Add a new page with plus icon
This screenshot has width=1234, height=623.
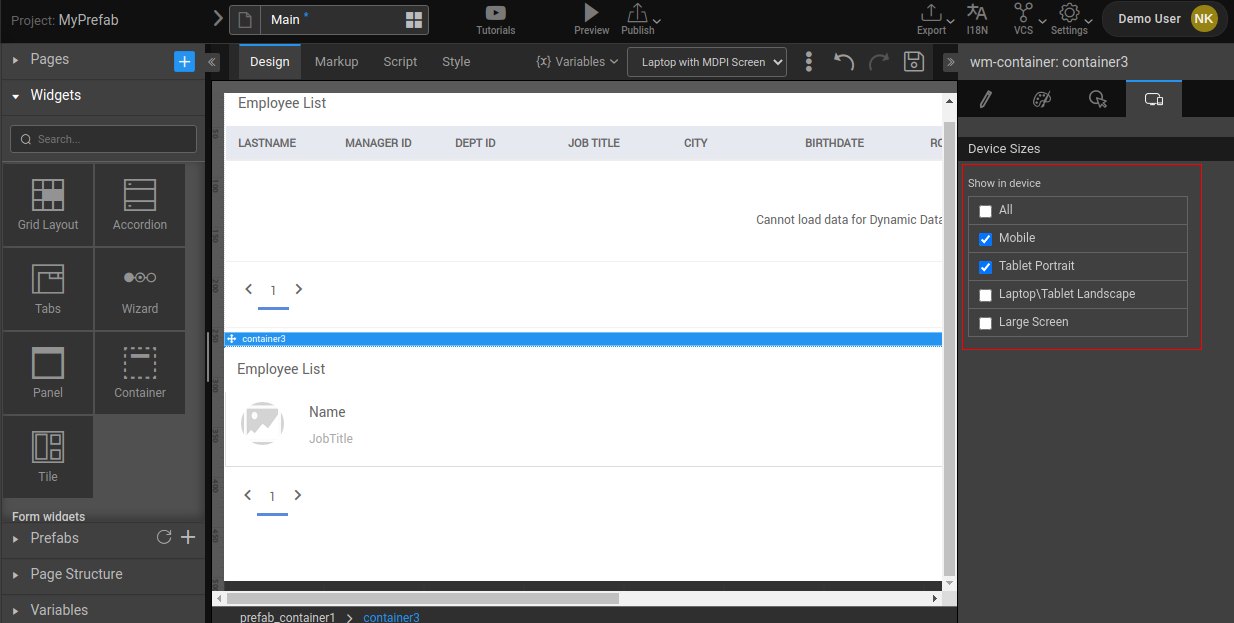click(184, 61)
